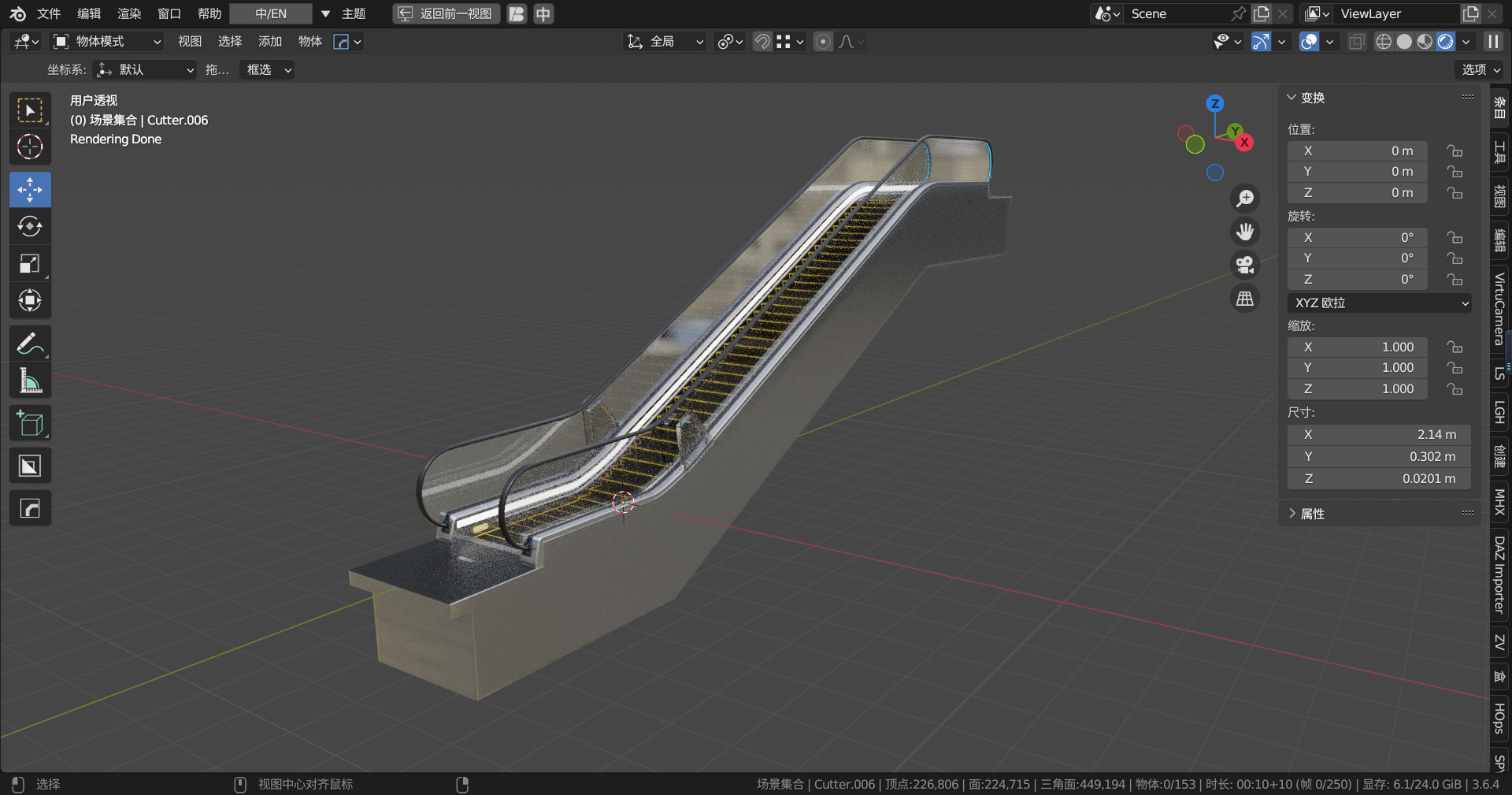Select material preview shading
This screenshot has width=1512, height=795.
pos(1425,42)
